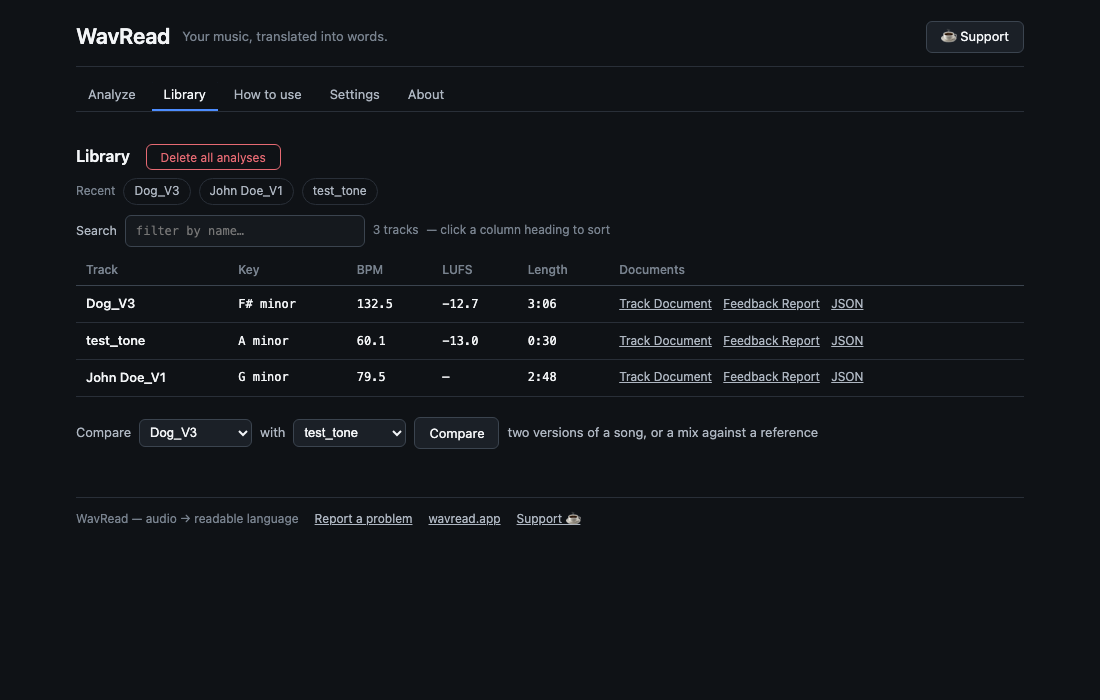
Task: Sort by the BPM column heading
Action: (370, 270)
